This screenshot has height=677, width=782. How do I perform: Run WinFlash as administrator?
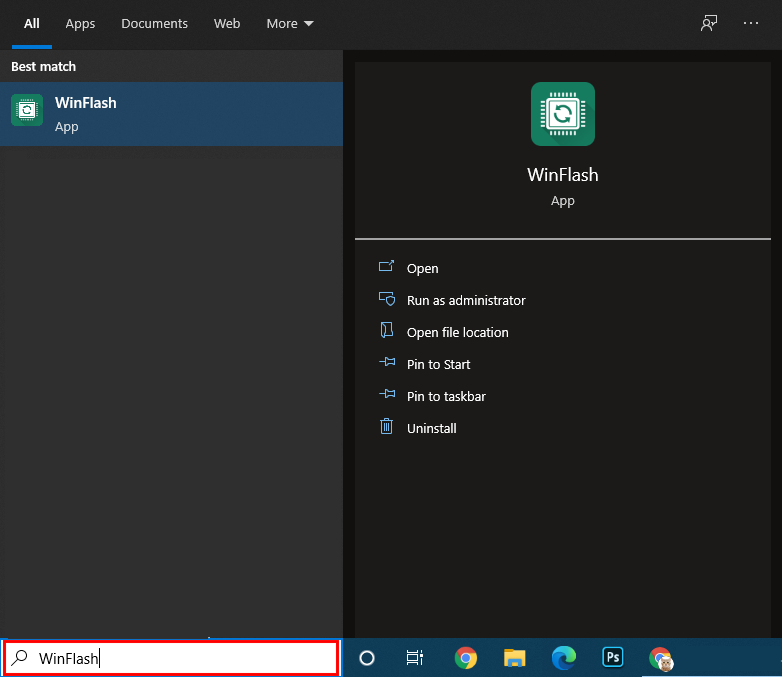[465, 300]
